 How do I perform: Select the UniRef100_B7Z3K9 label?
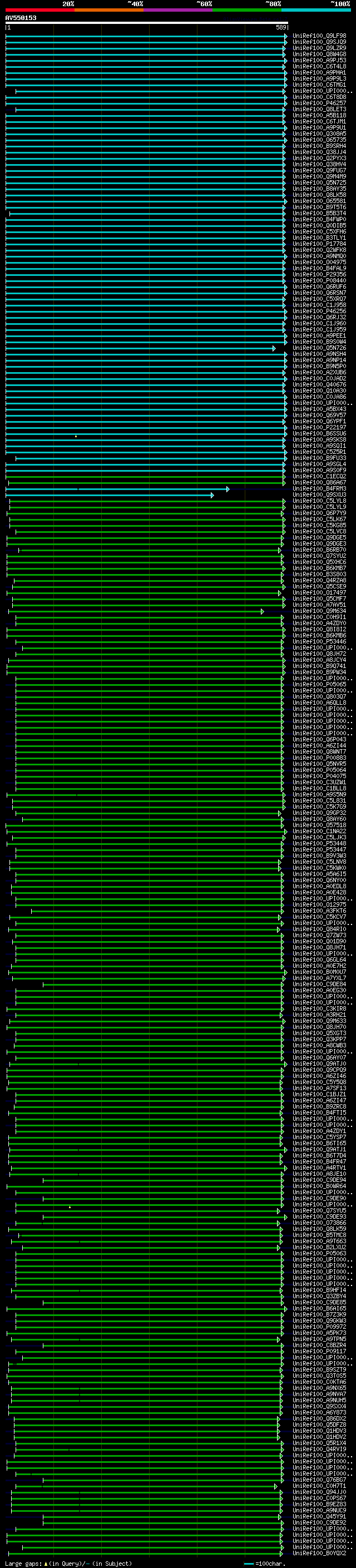coord(319,1315)
